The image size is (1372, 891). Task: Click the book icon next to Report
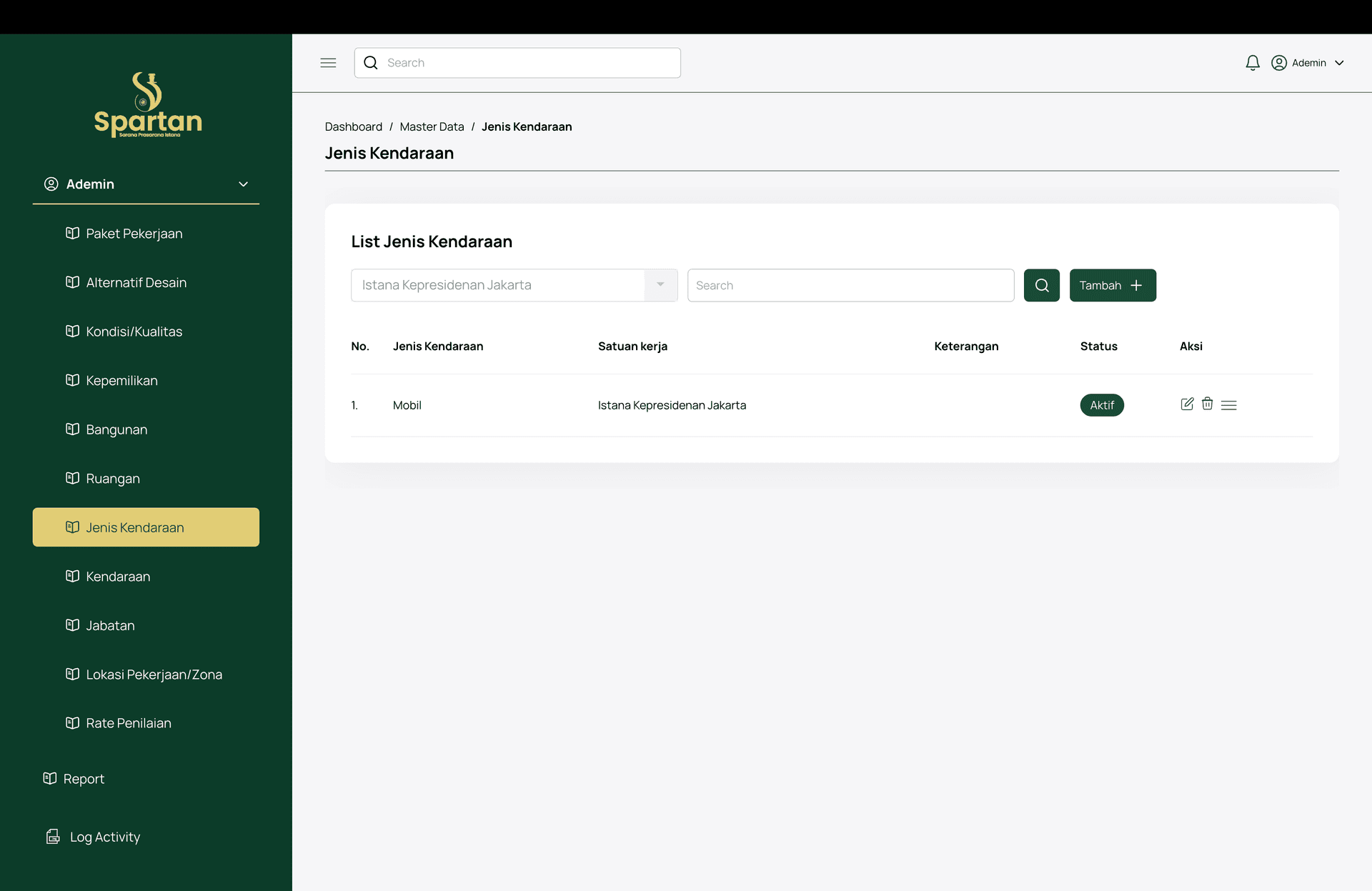point(49,778)
